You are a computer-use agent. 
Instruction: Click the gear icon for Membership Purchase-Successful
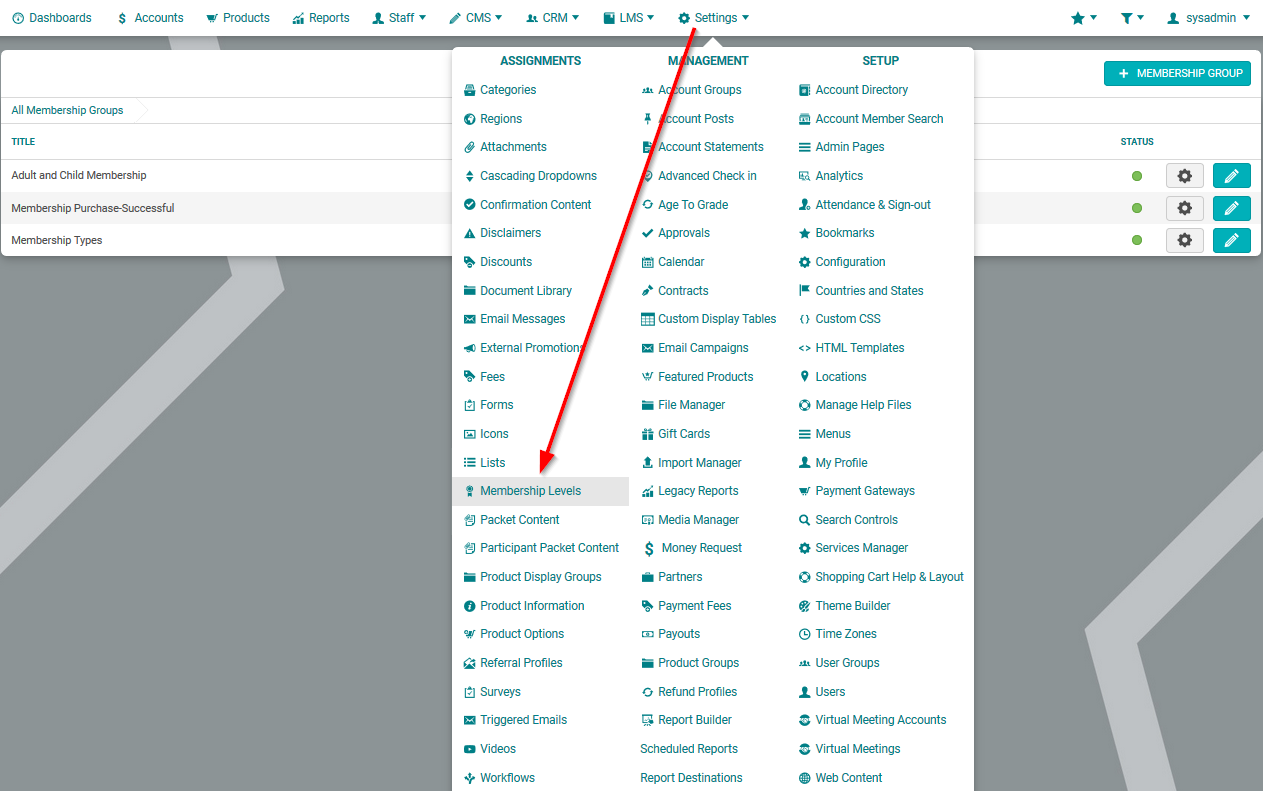1184,208
